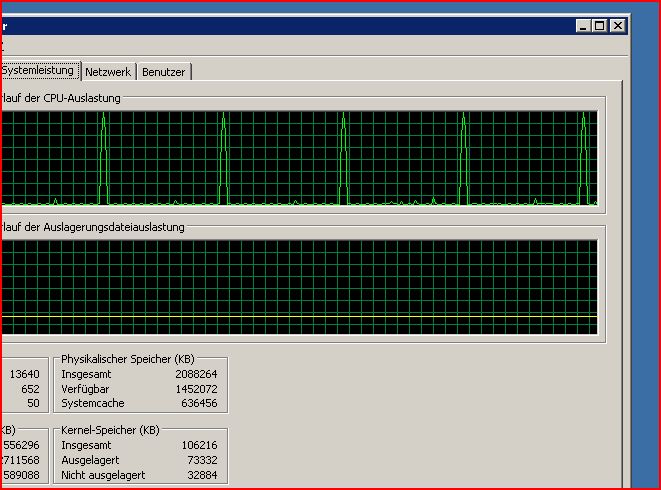Click the Auslagerungsdateiauslastung history graph
The image size is (661, 490).
[x=299, y=287]
